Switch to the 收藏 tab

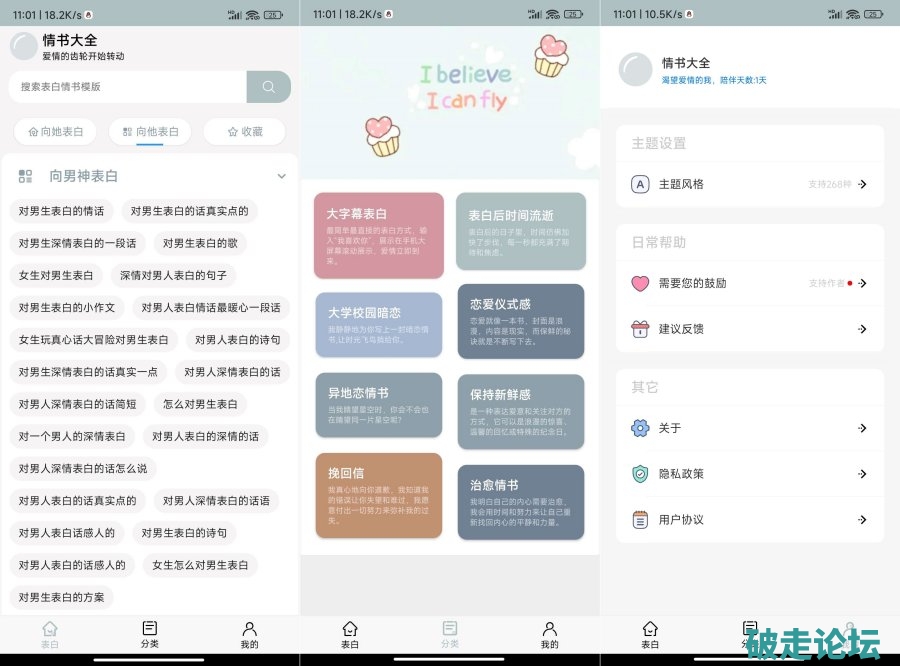[244, 131]
